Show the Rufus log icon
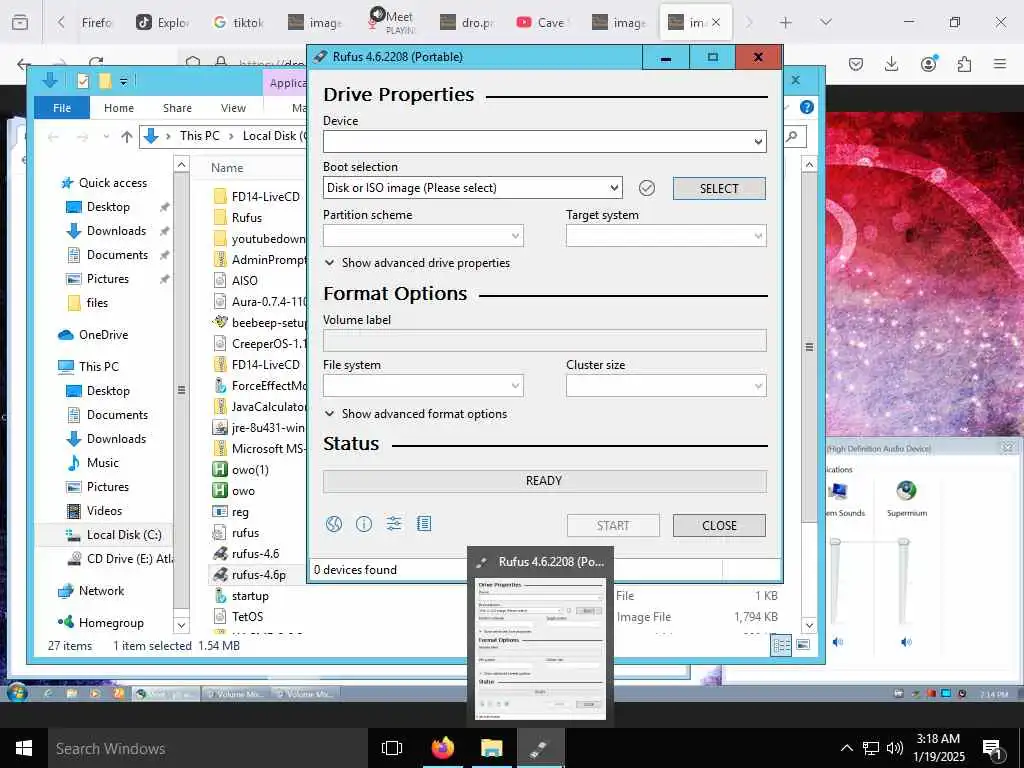The height and width of the screenshot is (768, 1024). pos(424,524)
